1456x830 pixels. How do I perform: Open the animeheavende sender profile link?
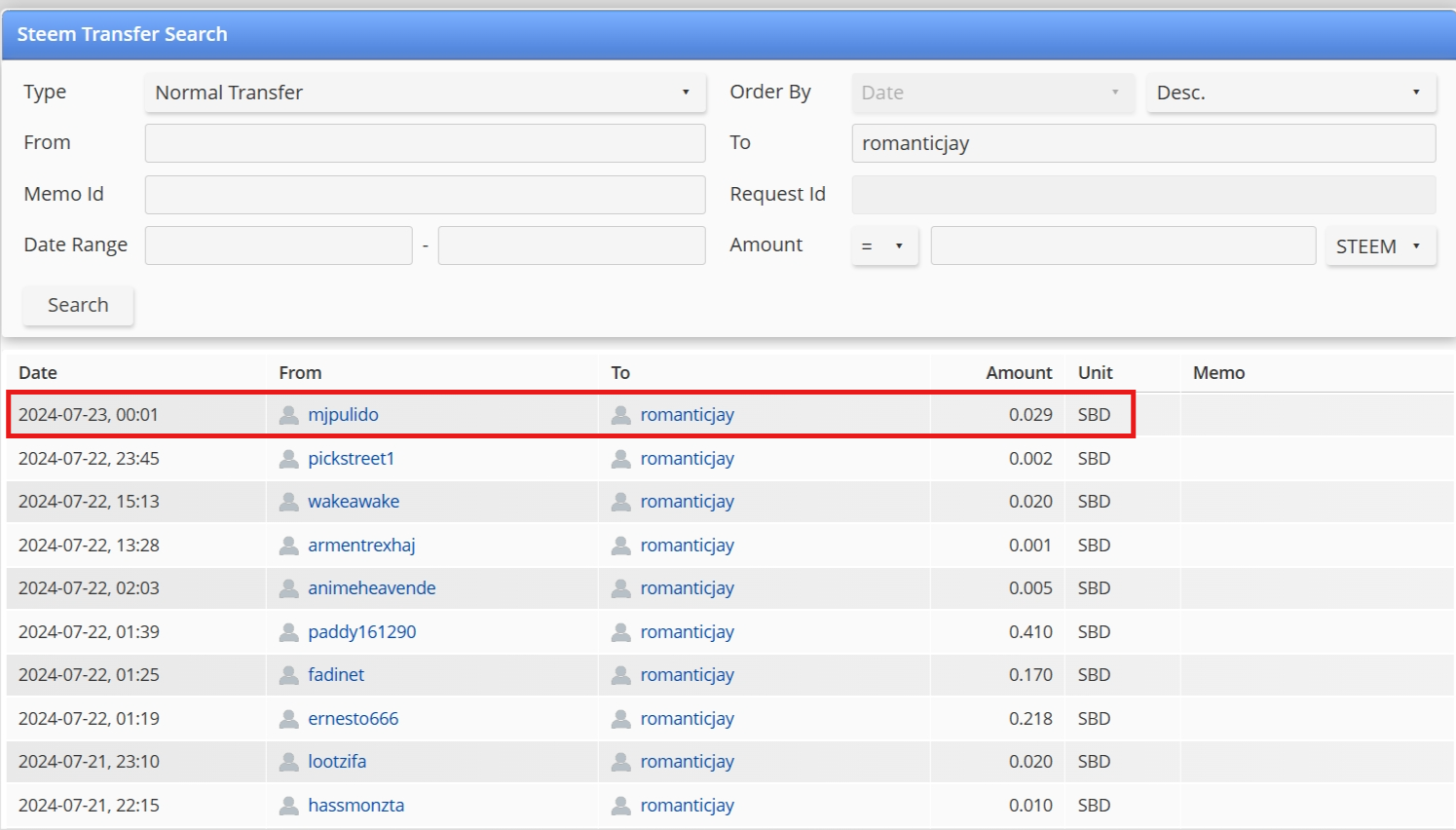[372, 588]
